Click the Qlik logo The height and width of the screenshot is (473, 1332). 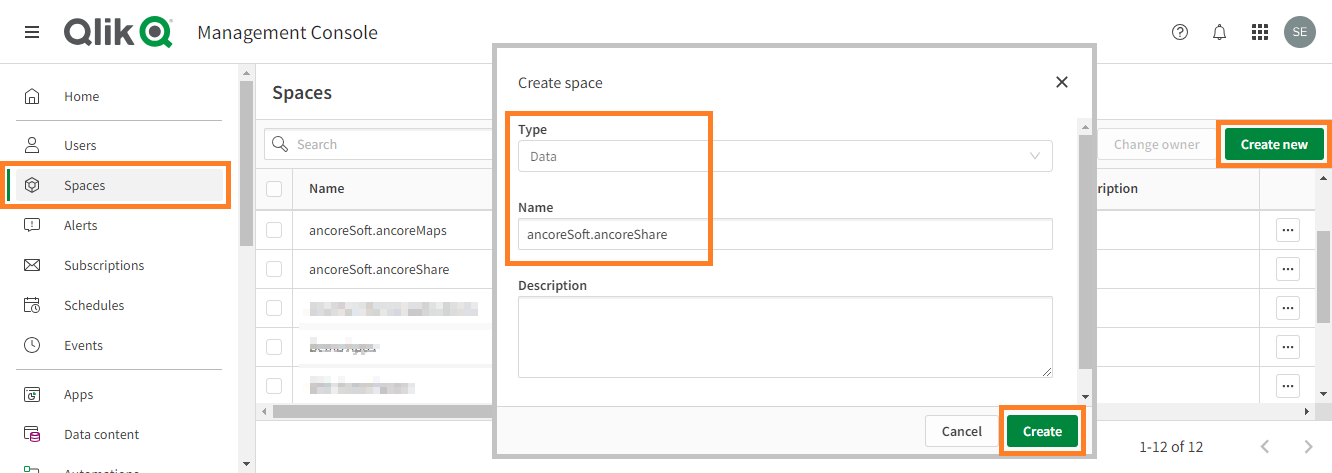tap(118, 32)
